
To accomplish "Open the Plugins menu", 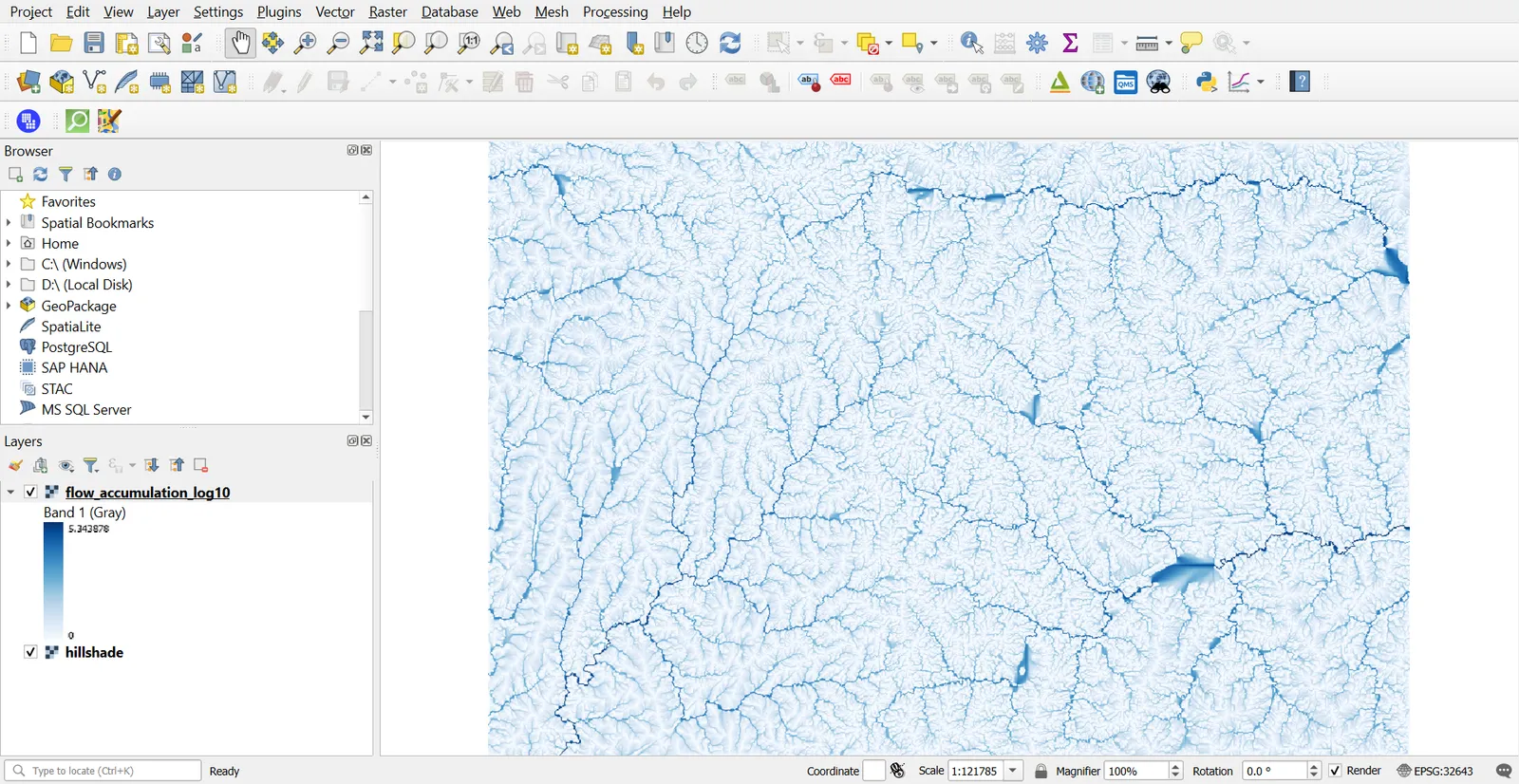I will (279, 11).
